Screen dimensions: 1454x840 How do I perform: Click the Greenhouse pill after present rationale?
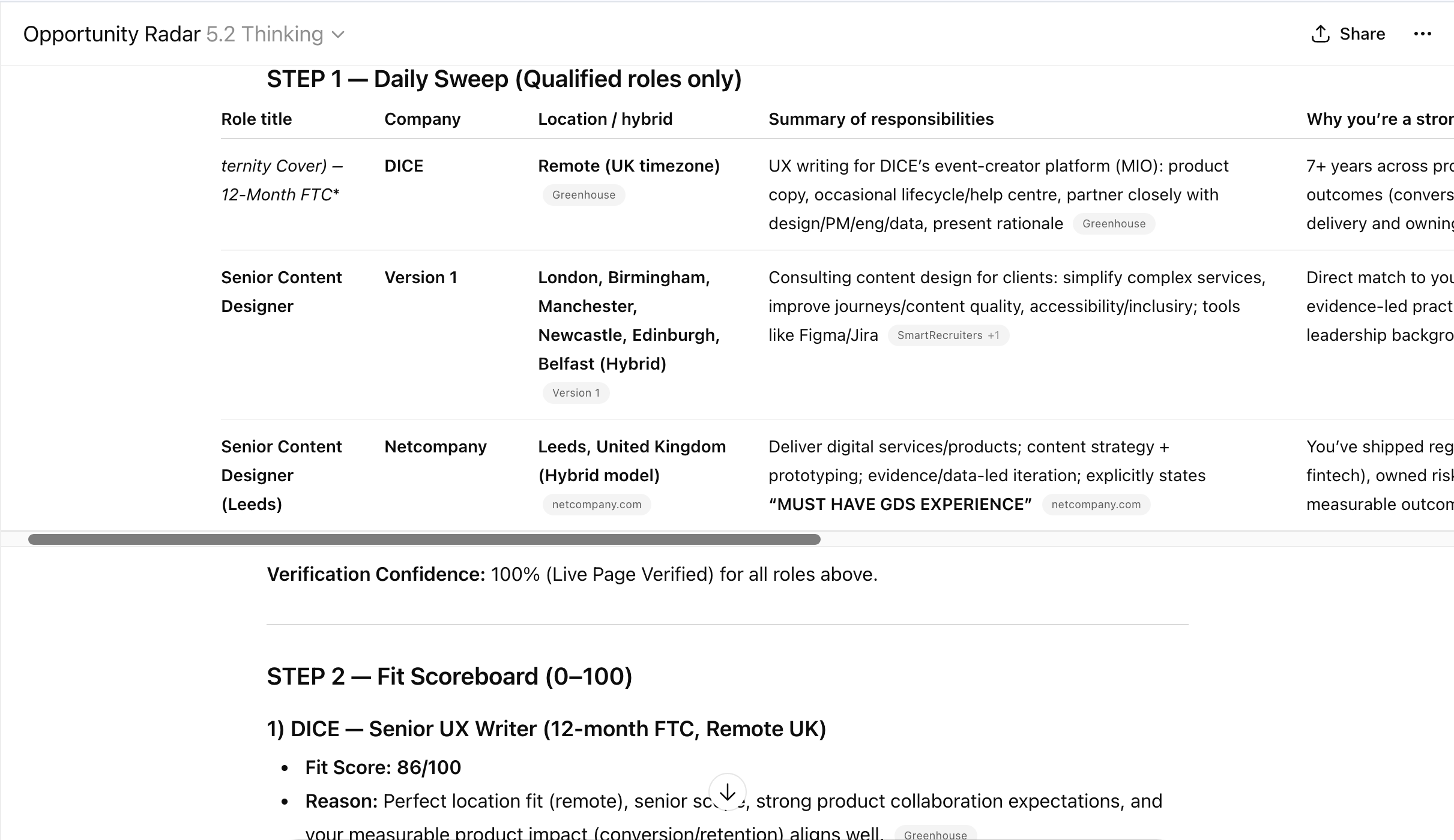point(1114,223)
